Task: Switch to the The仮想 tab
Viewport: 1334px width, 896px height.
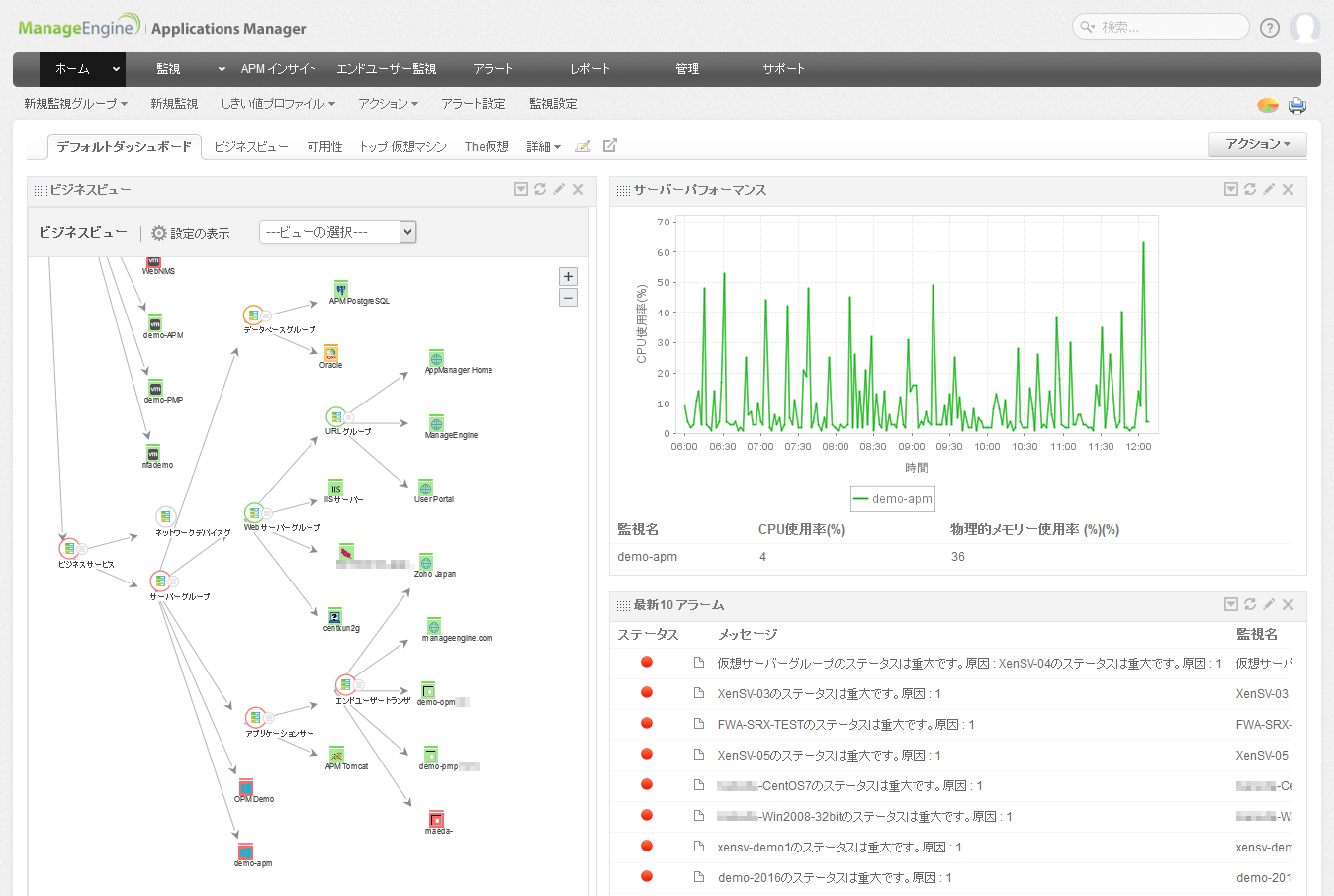Action: tap(487, 147)
